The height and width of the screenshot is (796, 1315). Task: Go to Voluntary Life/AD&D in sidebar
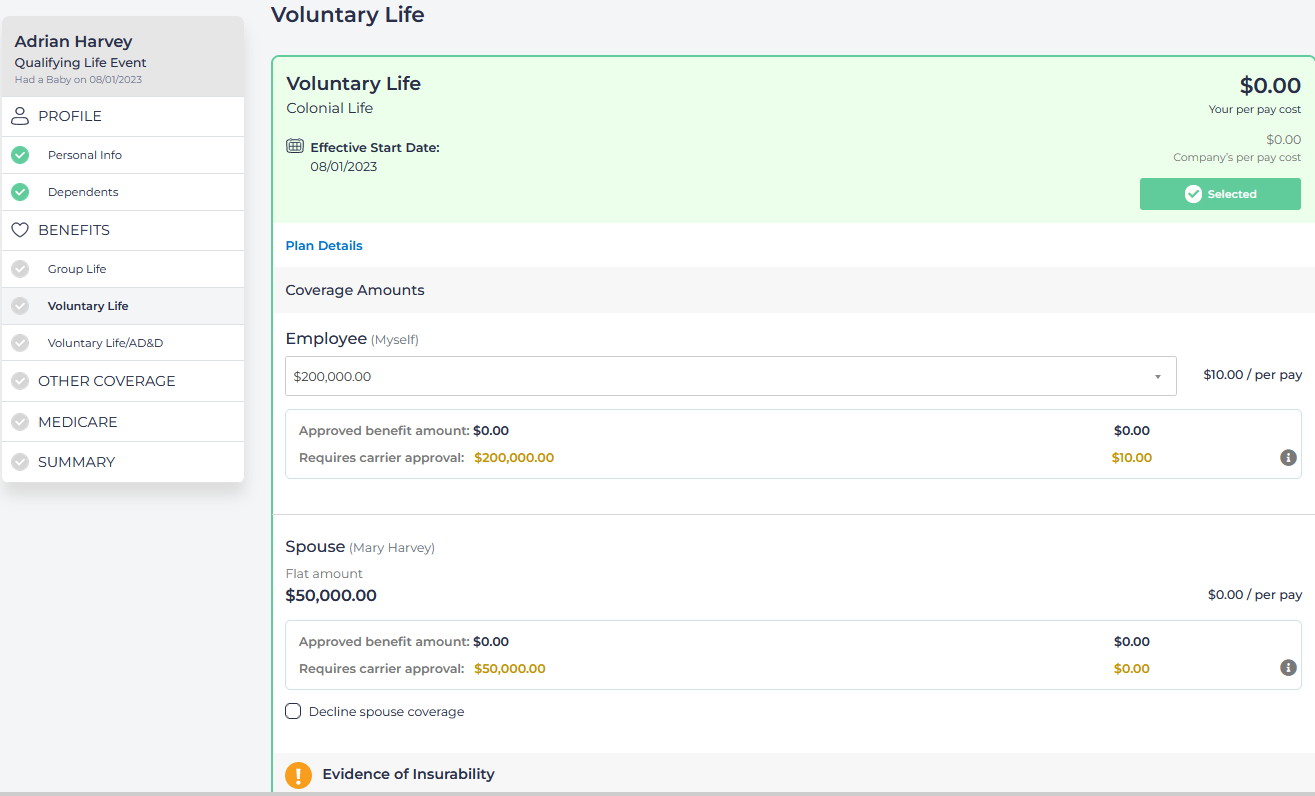105,343
